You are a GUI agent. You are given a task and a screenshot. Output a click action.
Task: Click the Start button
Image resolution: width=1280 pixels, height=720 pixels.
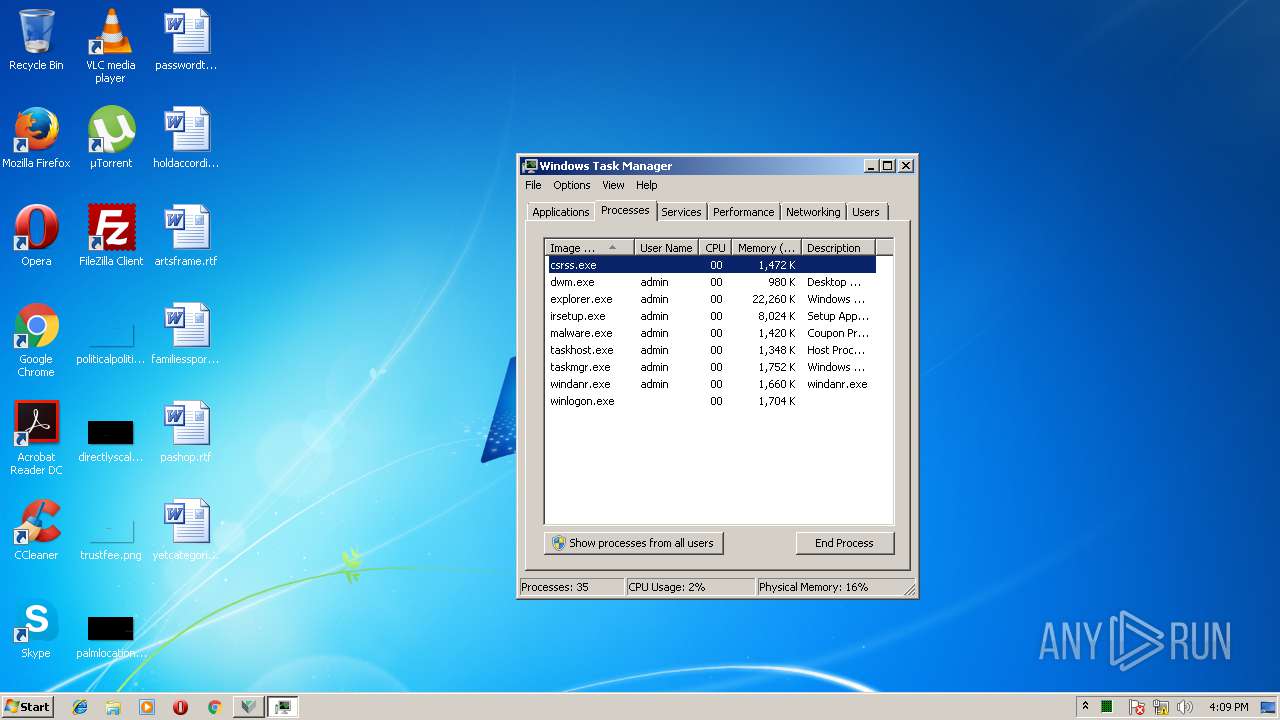pyautogui.click(x=27, y=707)
